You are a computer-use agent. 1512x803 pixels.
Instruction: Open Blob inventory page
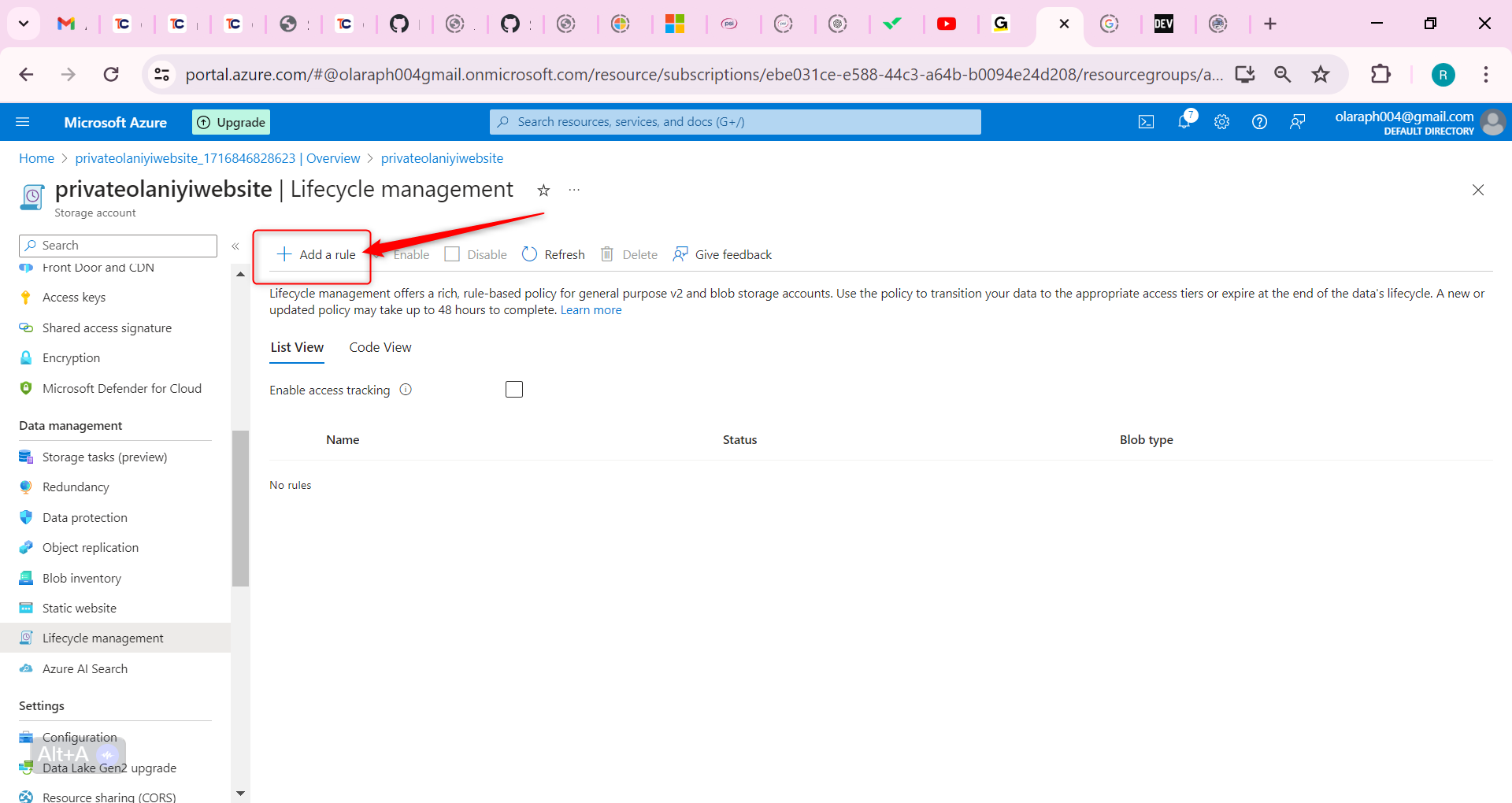pyautogui.click(x=82, y=579)
